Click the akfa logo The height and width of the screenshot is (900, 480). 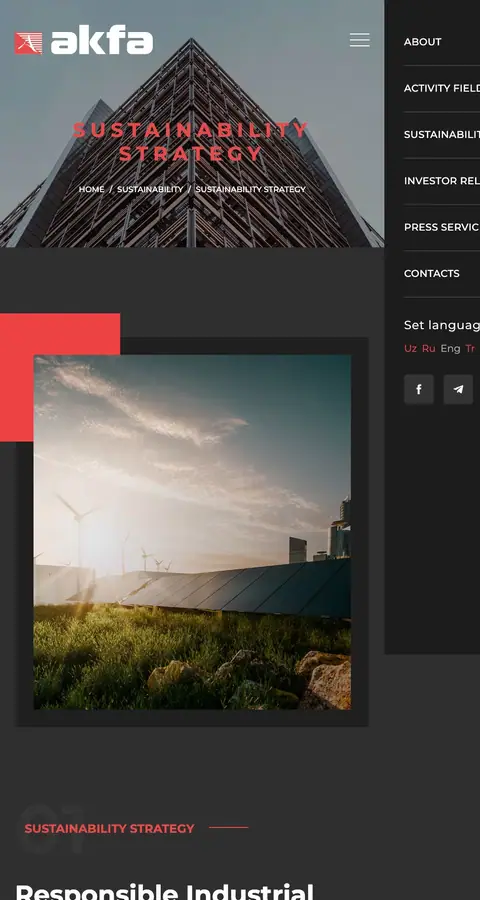click(84, 42)
